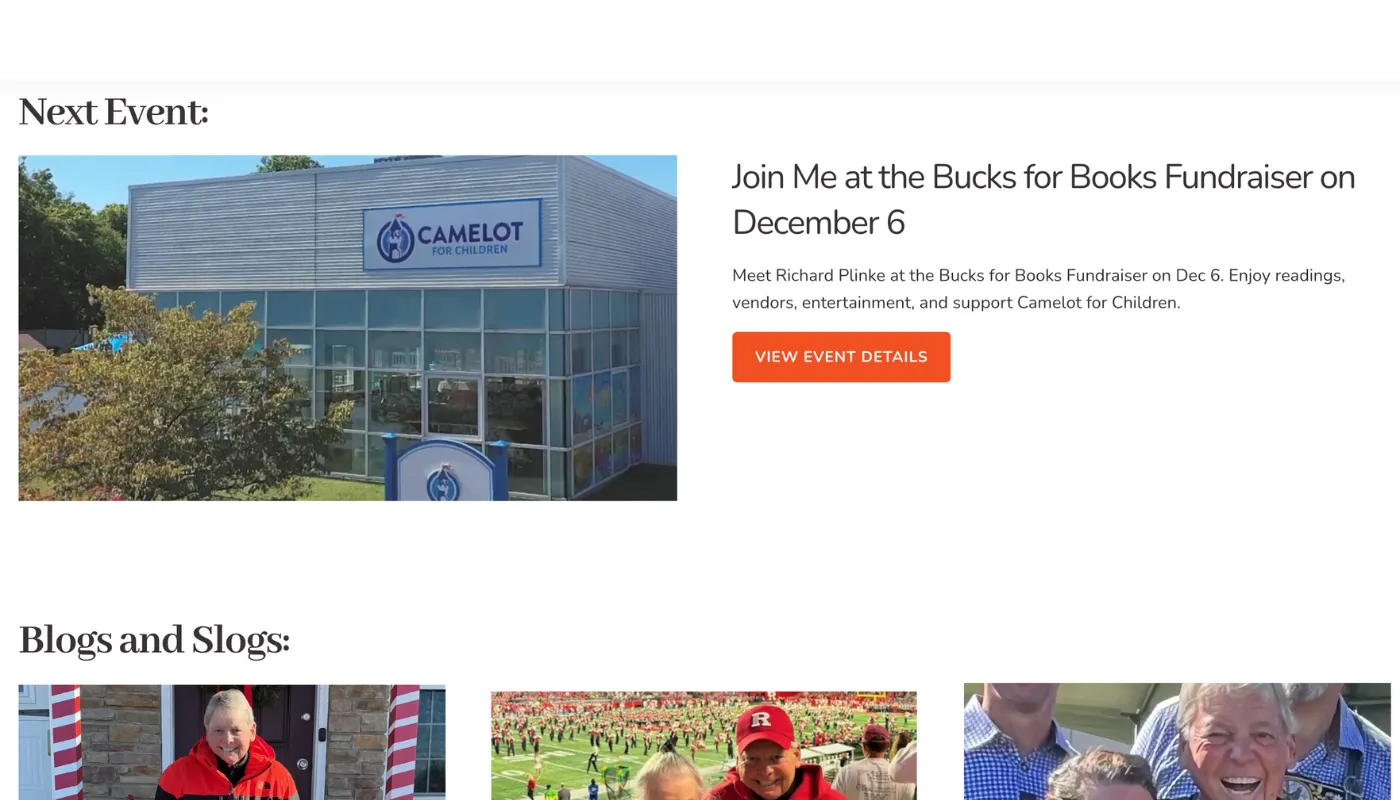The width and height of the screenshot is (1400, 800).
Task: Open the blog thumbnail of laughing men in checkered shirts
Action: 1177,741
